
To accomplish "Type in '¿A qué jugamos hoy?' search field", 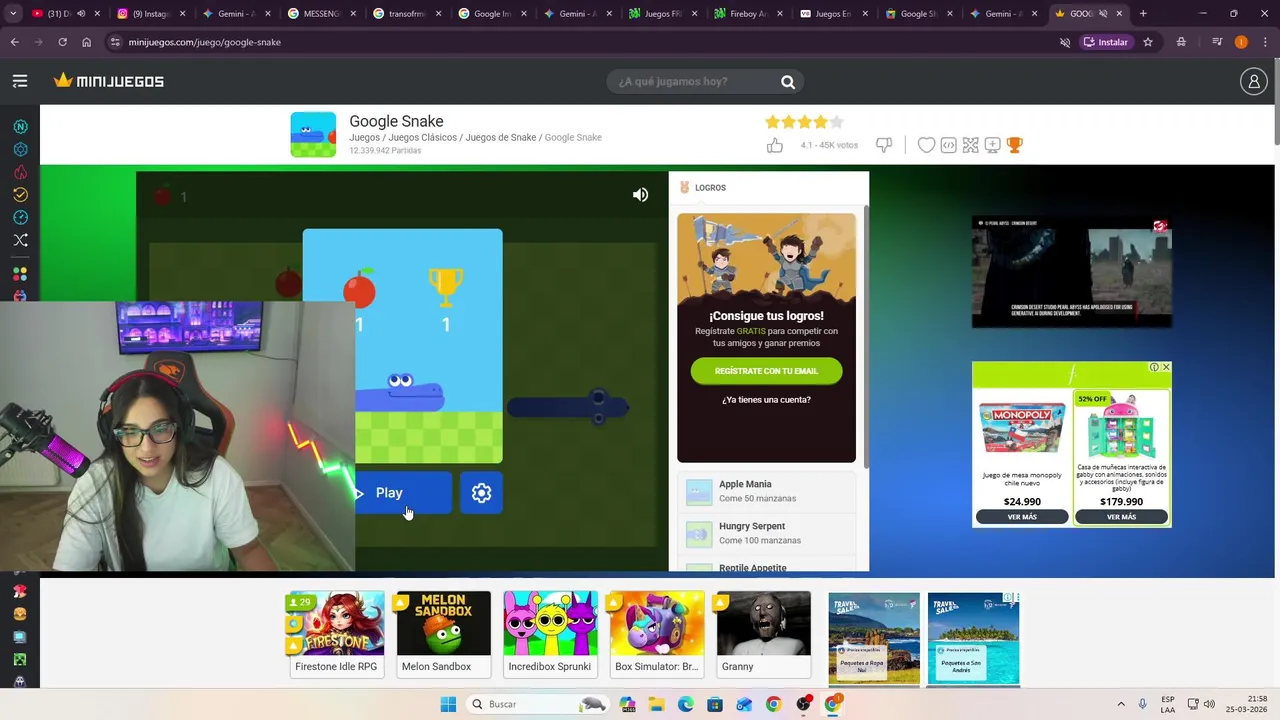I will [695, 82].
